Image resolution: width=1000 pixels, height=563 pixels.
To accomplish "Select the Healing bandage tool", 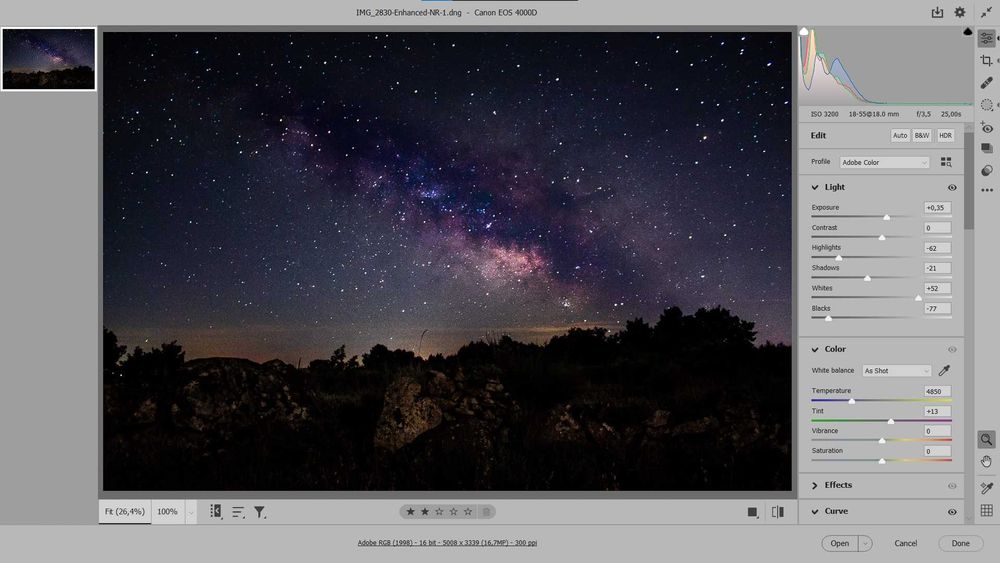I will (987, 83).
